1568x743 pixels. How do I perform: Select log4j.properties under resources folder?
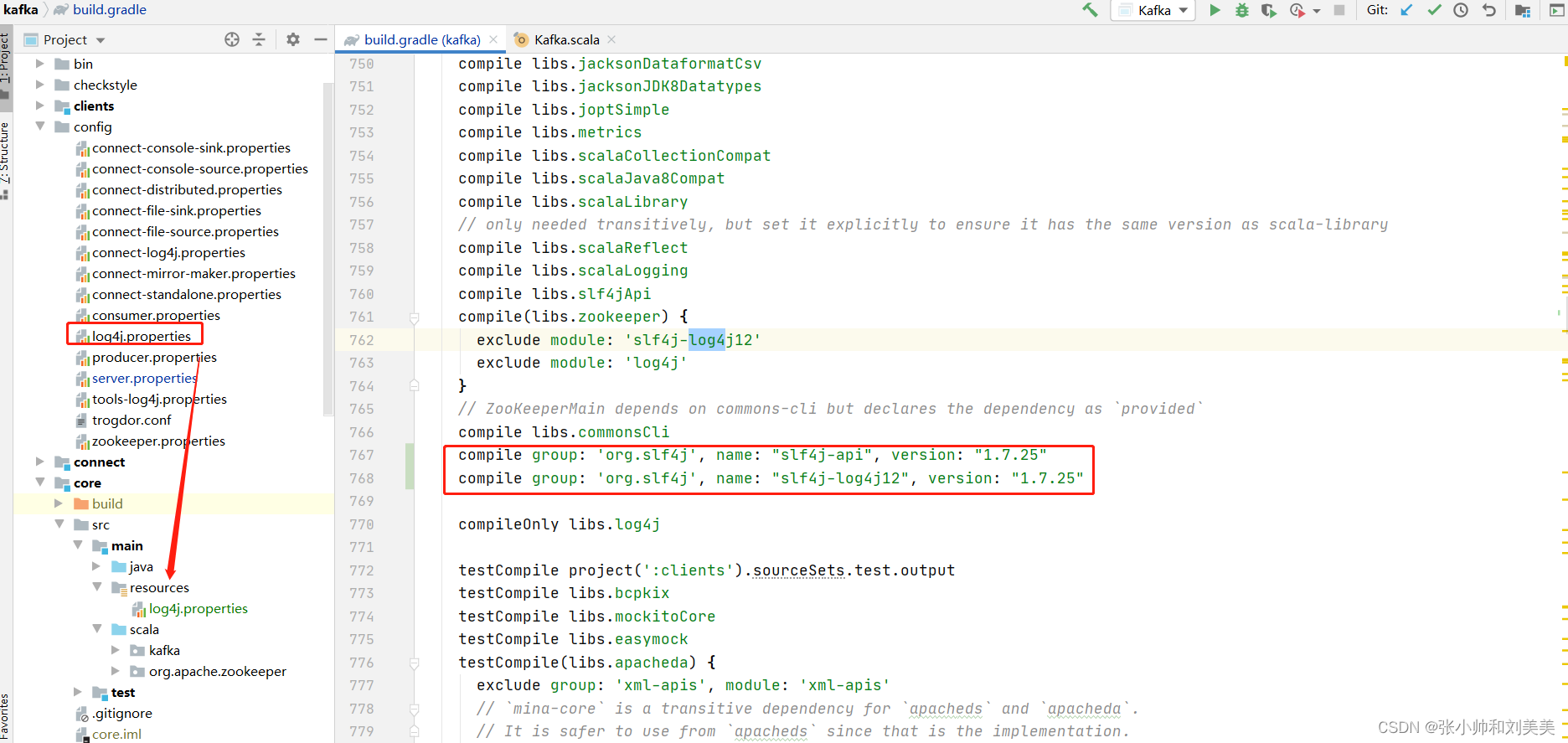199,608
